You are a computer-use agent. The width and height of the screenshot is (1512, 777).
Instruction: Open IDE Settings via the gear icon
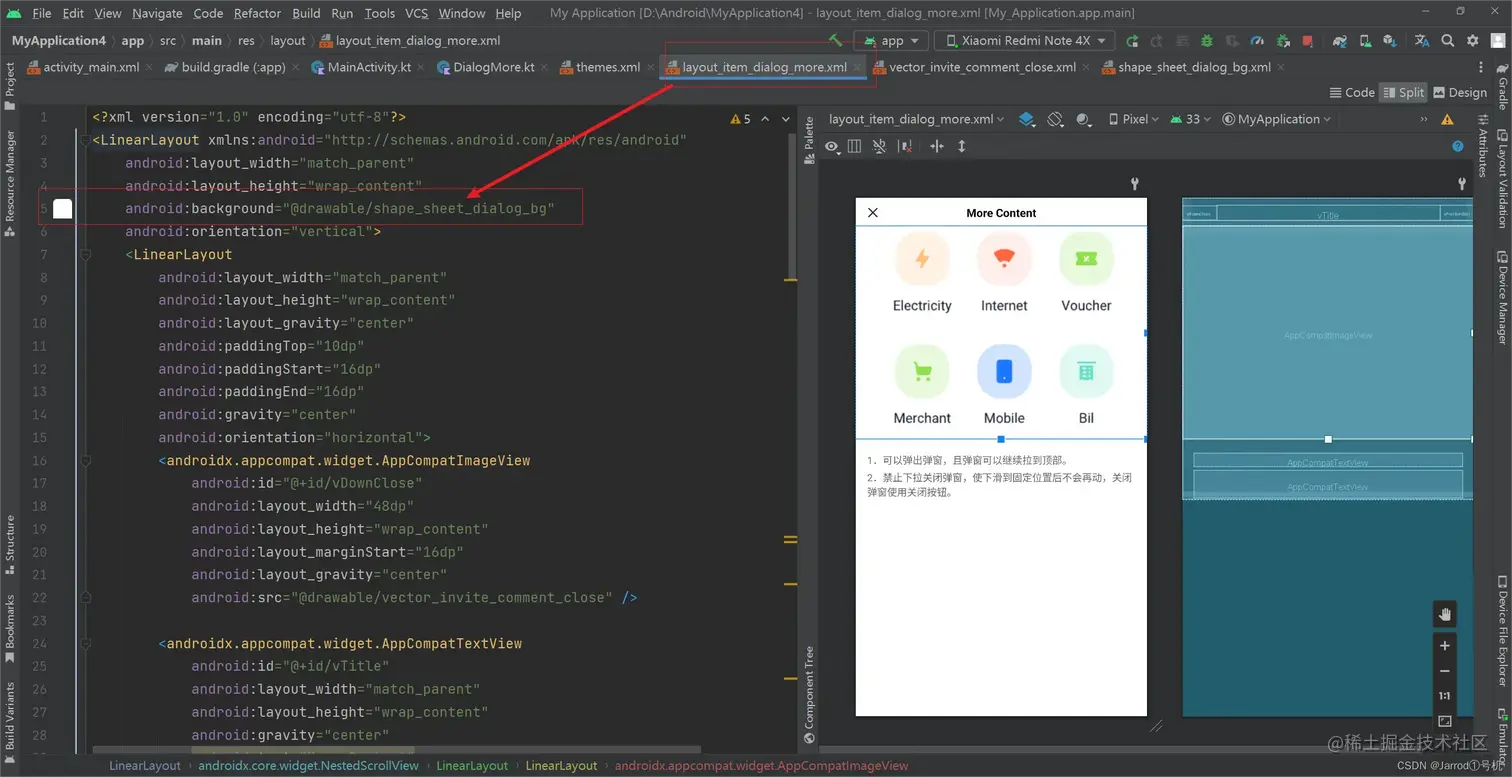pos(1471,41)
